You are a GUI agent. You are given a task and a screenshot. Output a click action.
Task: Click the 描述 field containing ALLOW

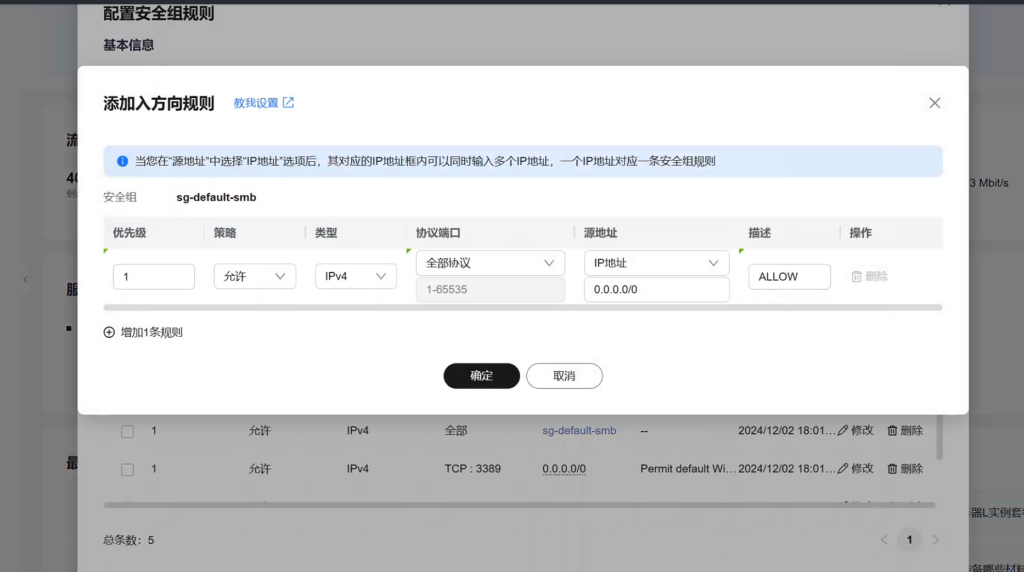tap(789, 277)
